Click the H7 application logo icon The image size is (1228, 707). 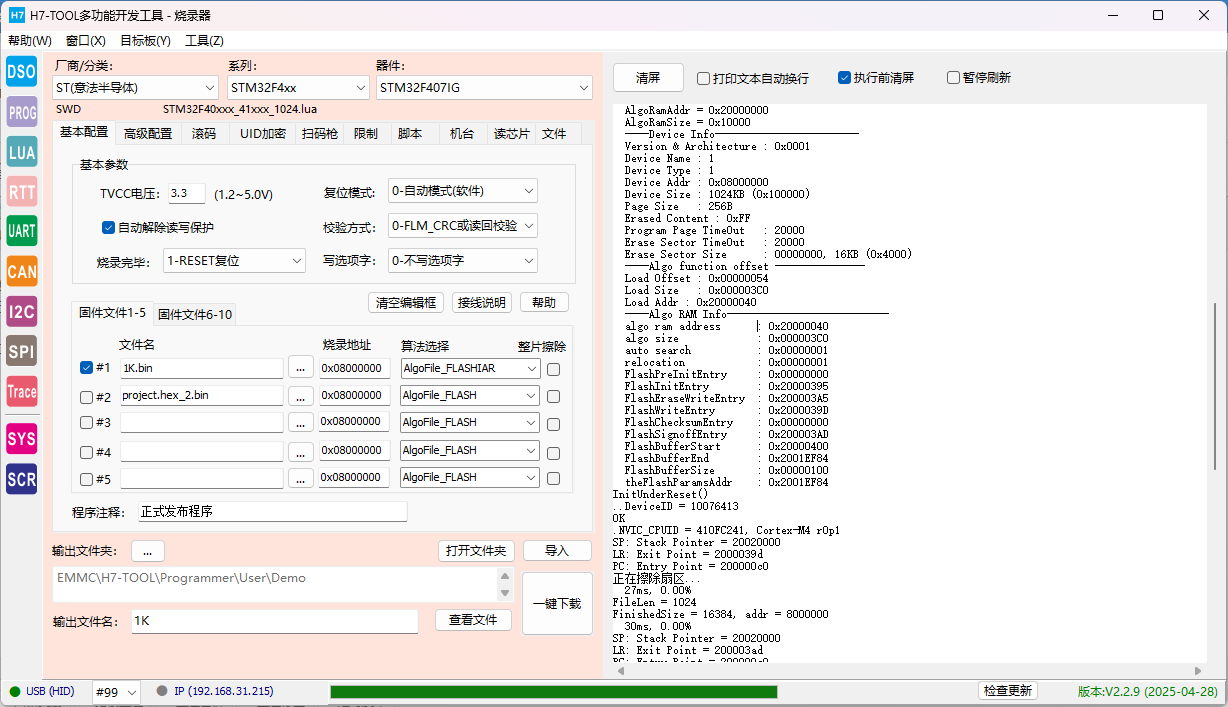17,15
